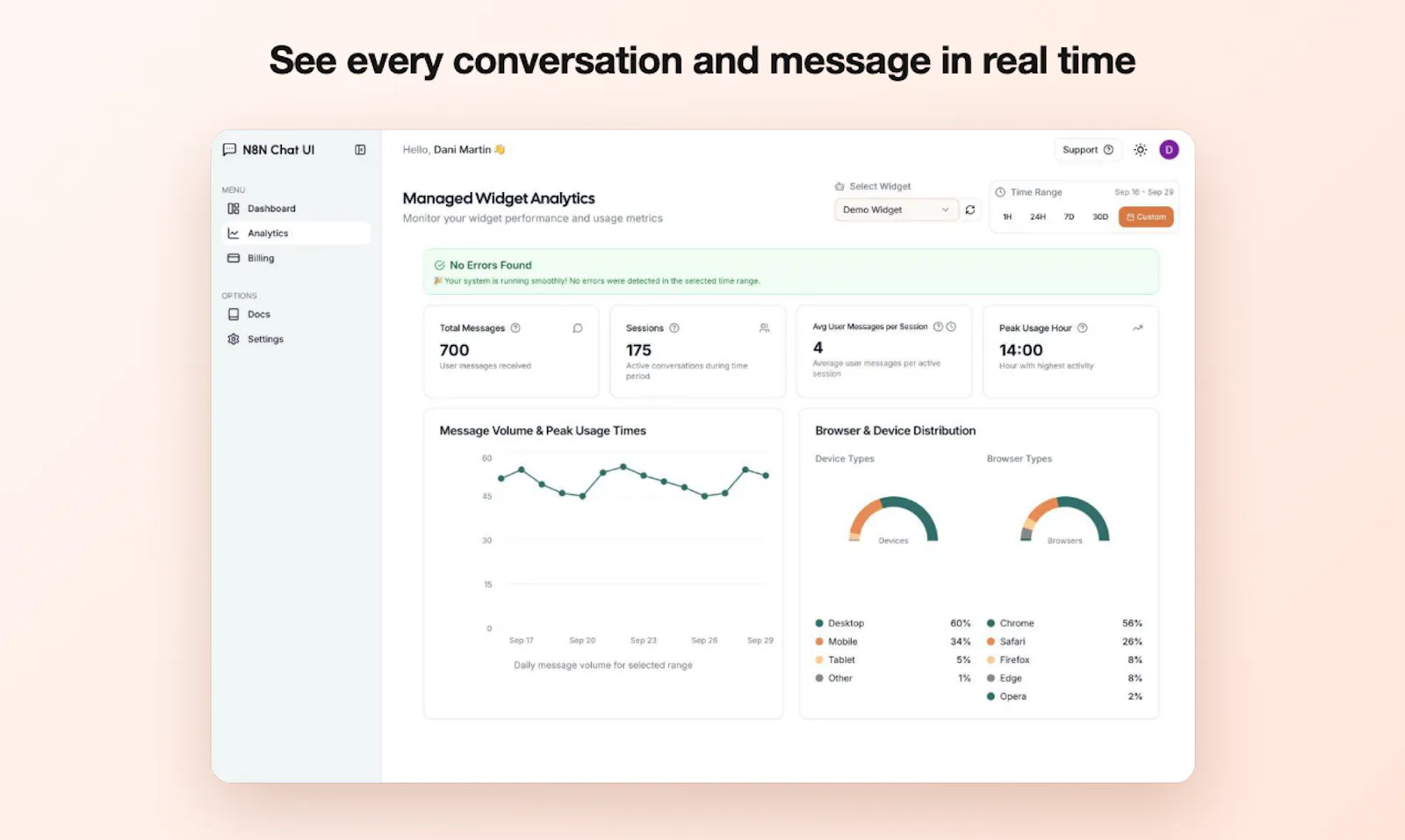
Task: Open Dashboard in the sidebar menu
Action: [295, 209]
